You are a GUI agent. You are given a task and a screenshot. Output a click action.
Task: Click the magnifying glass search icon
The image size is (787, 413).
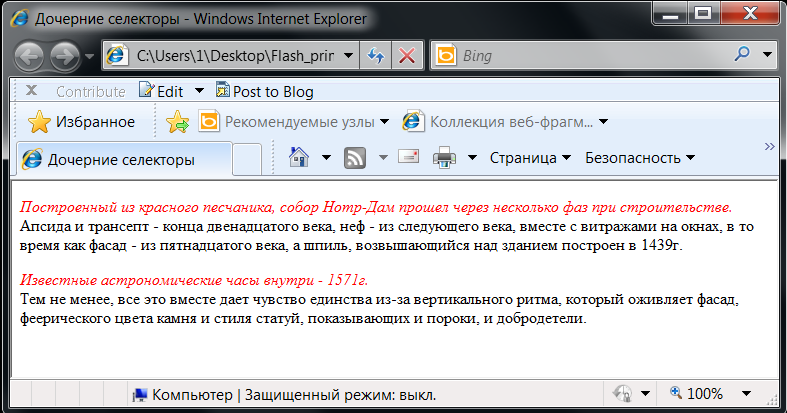[742, 54]
